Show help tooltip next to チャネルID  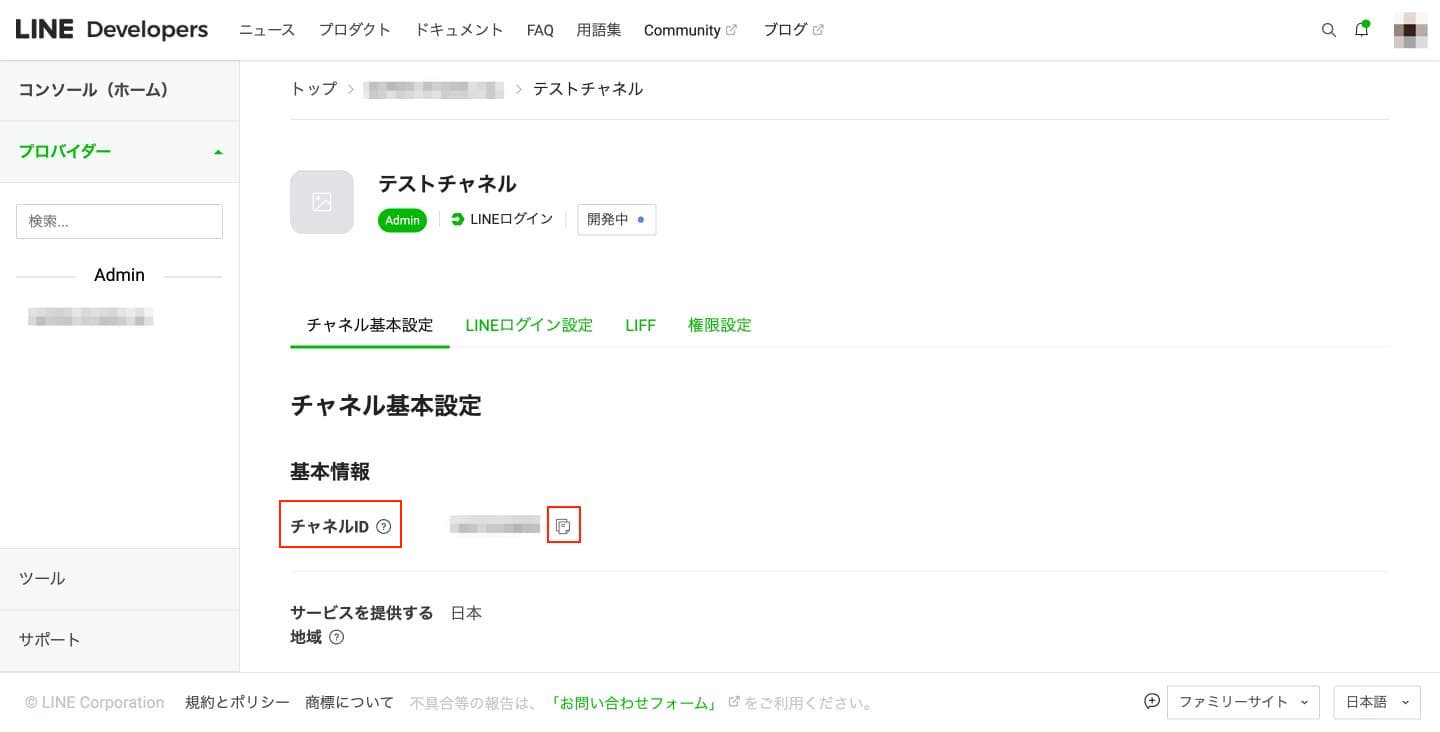[x=384, y=527]
